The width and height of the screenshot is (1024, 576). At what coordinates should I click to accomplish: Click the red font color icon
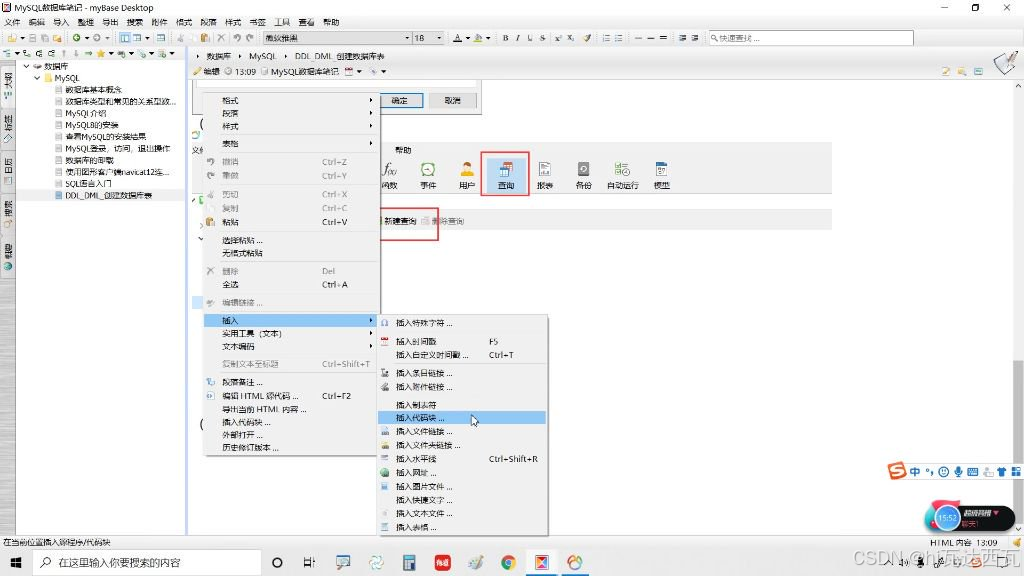457,38
